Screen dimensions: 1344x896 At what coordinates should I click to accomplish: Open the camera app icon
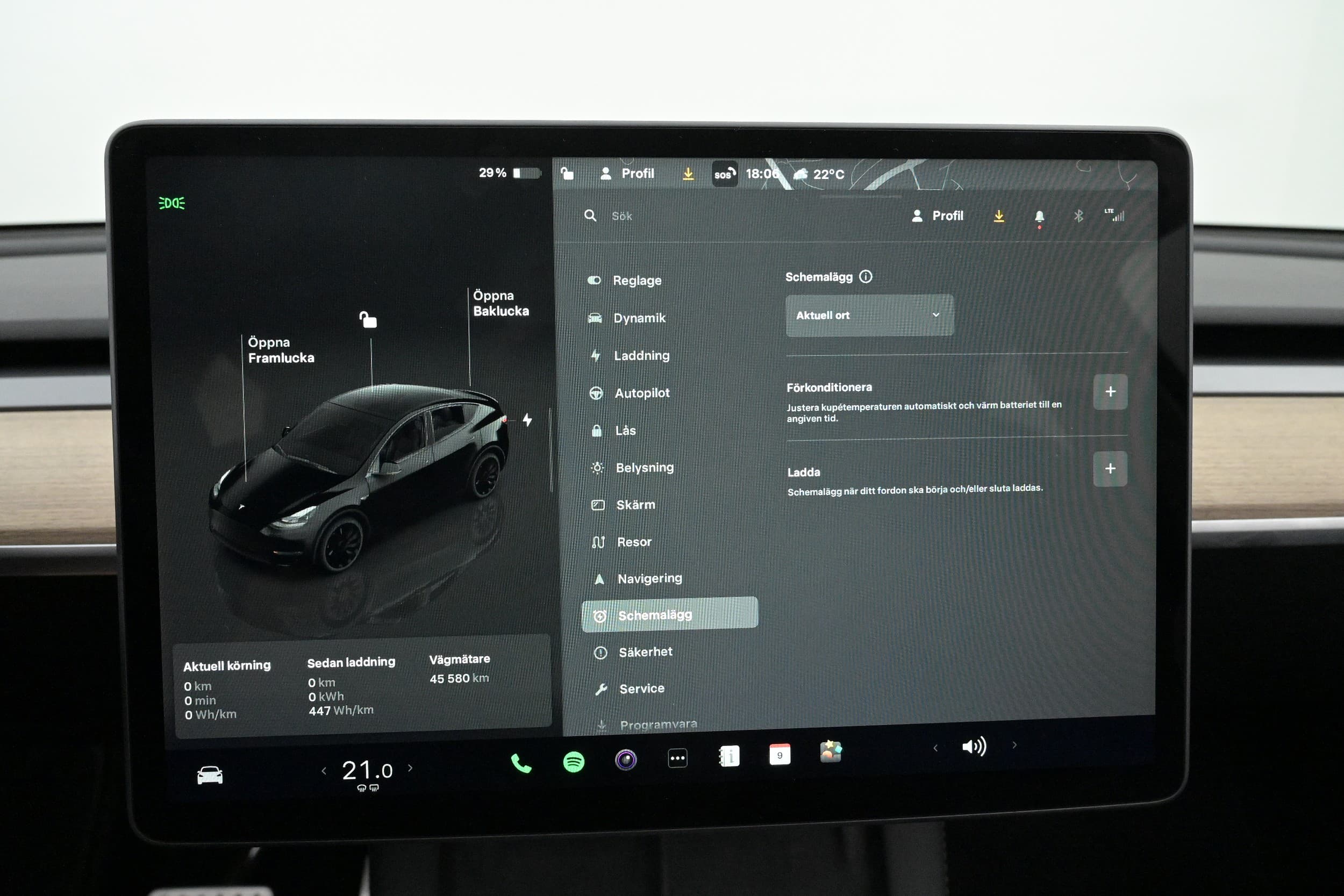tap(626, 760)
